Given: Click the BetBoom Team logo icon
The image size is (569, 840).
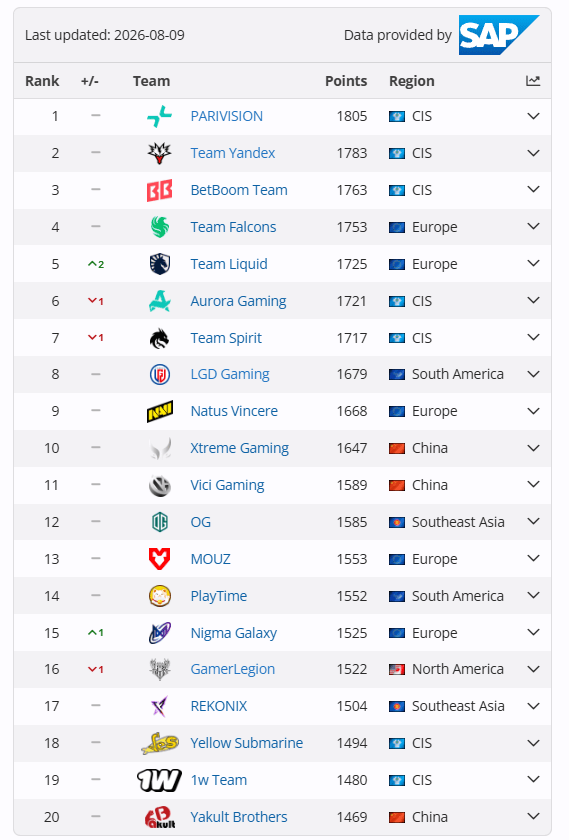Looking at the screenshot, I should [160, 190].
